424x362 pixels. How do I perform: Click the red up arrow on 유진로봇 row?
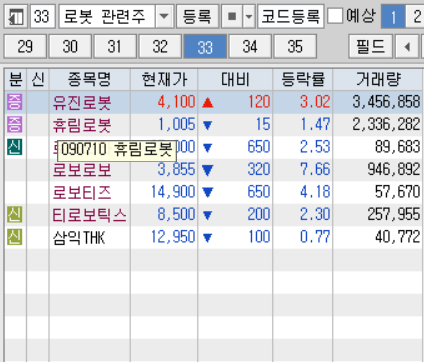click(x=207, y=103)
